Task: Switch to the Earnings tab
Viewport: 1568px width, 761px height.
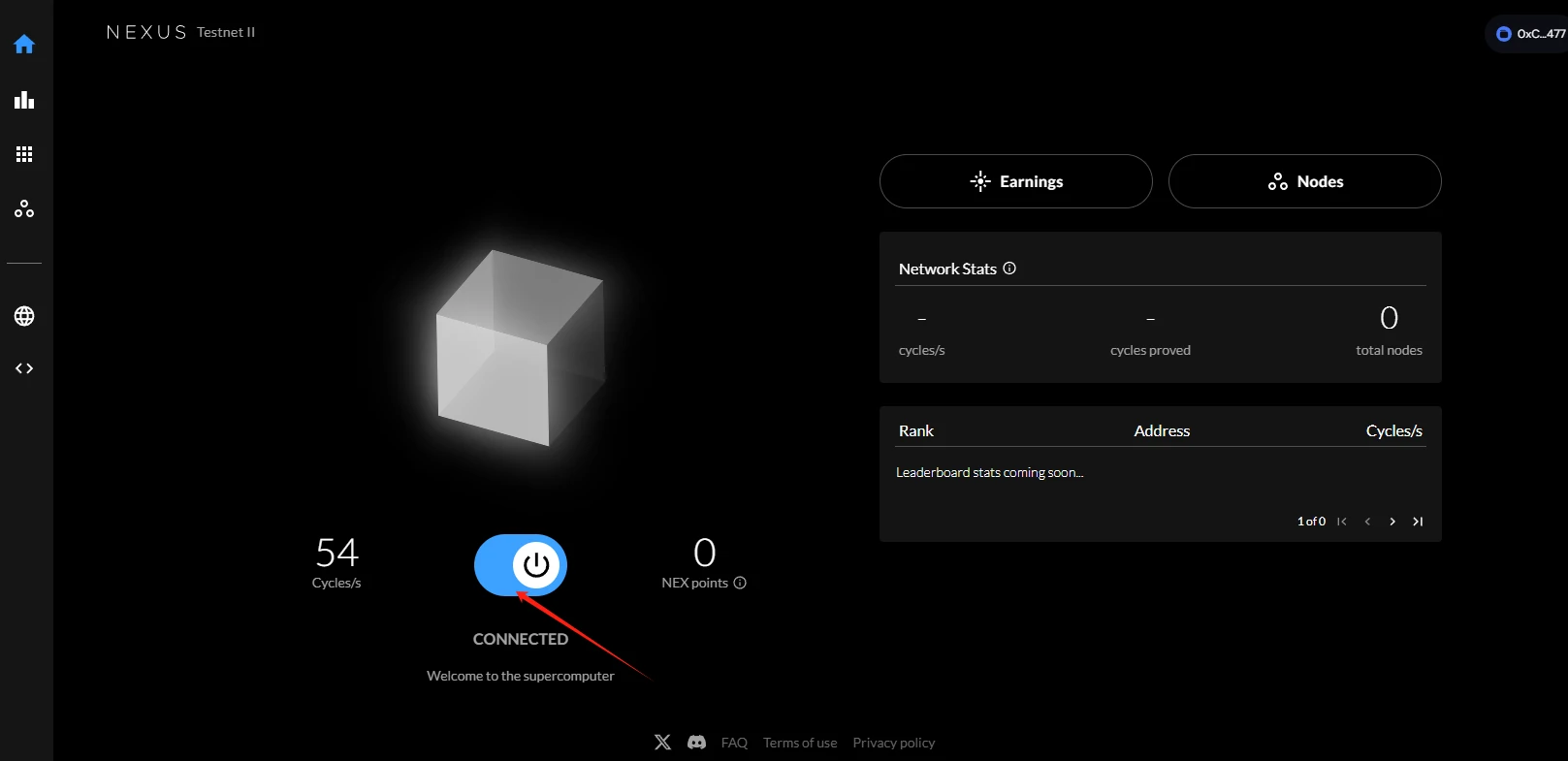Action: point(1015,181)
